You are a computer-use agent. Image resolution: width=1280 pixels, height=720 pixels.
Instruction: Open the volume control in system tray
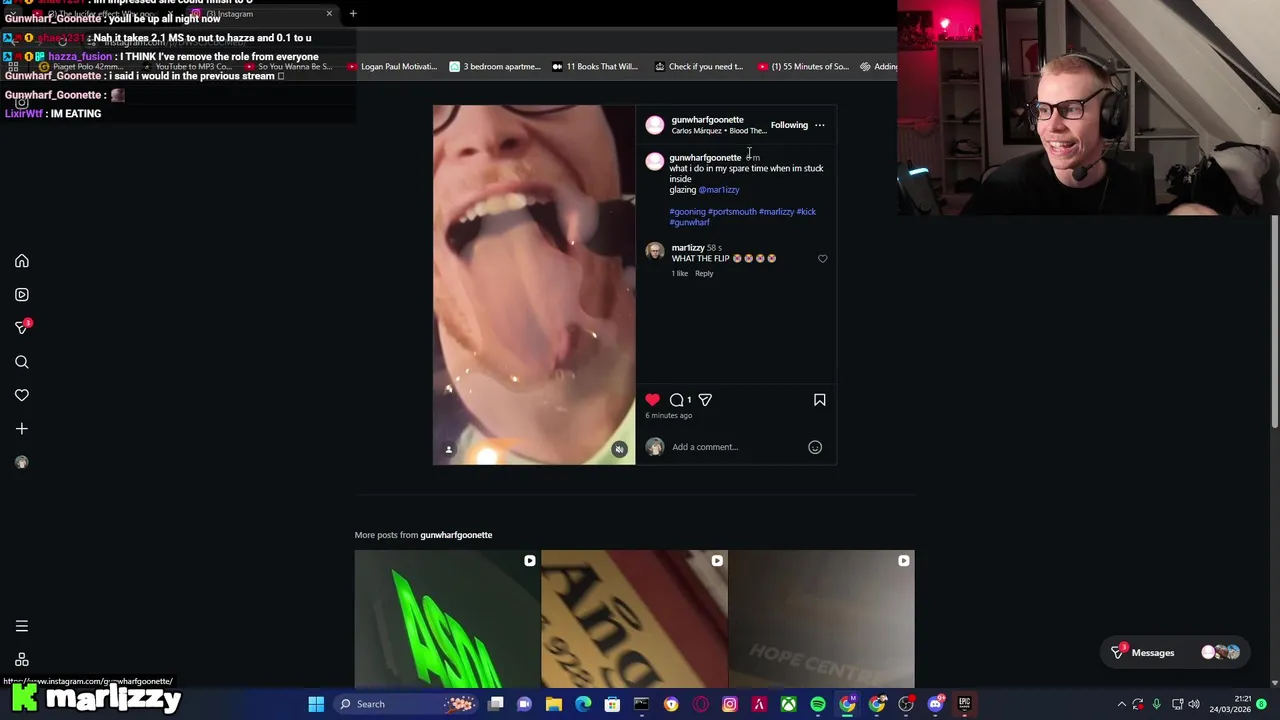pyautogui.click(x=1194, y=704)
